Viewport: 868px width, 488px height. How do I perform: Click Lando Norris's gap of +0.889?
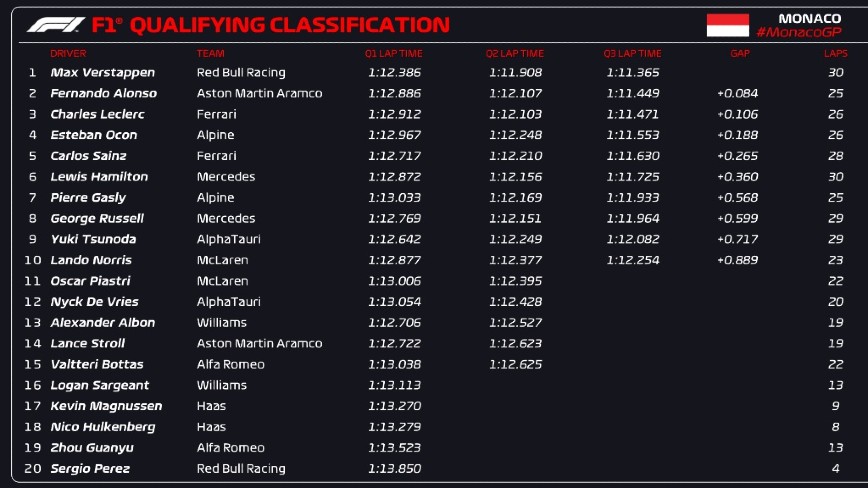[737, 260]
